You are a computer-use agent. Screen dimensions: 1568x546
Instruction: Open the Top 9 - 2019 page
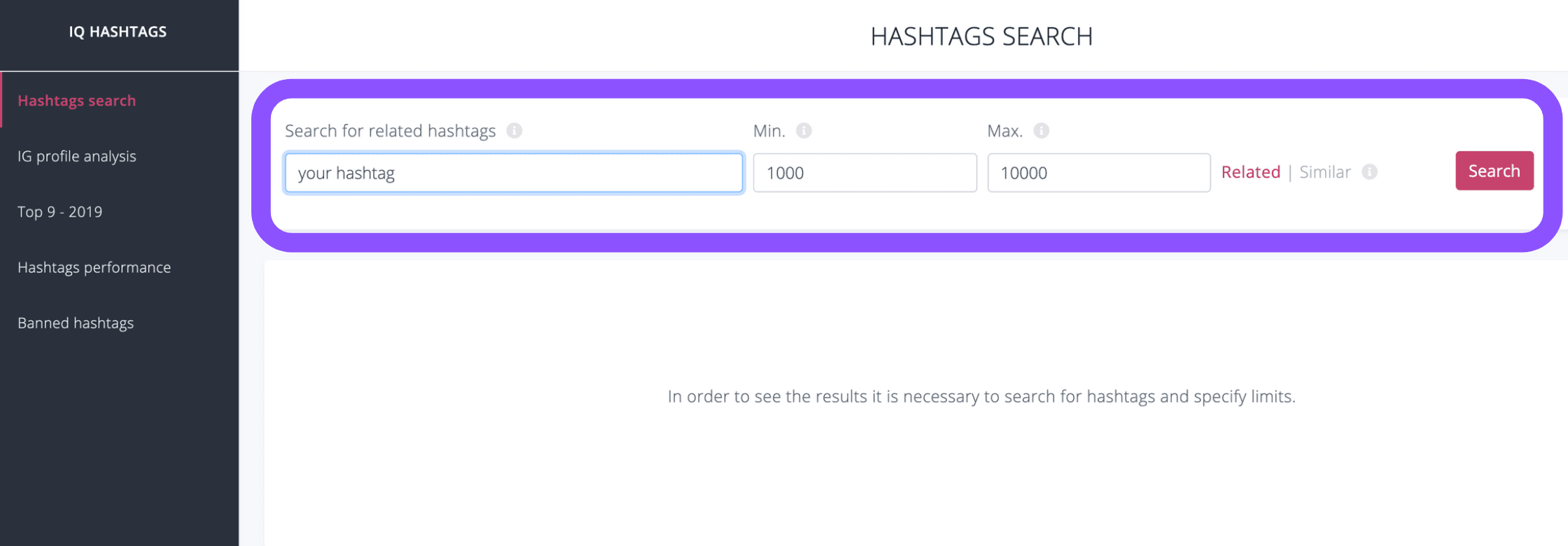[60, 211]
